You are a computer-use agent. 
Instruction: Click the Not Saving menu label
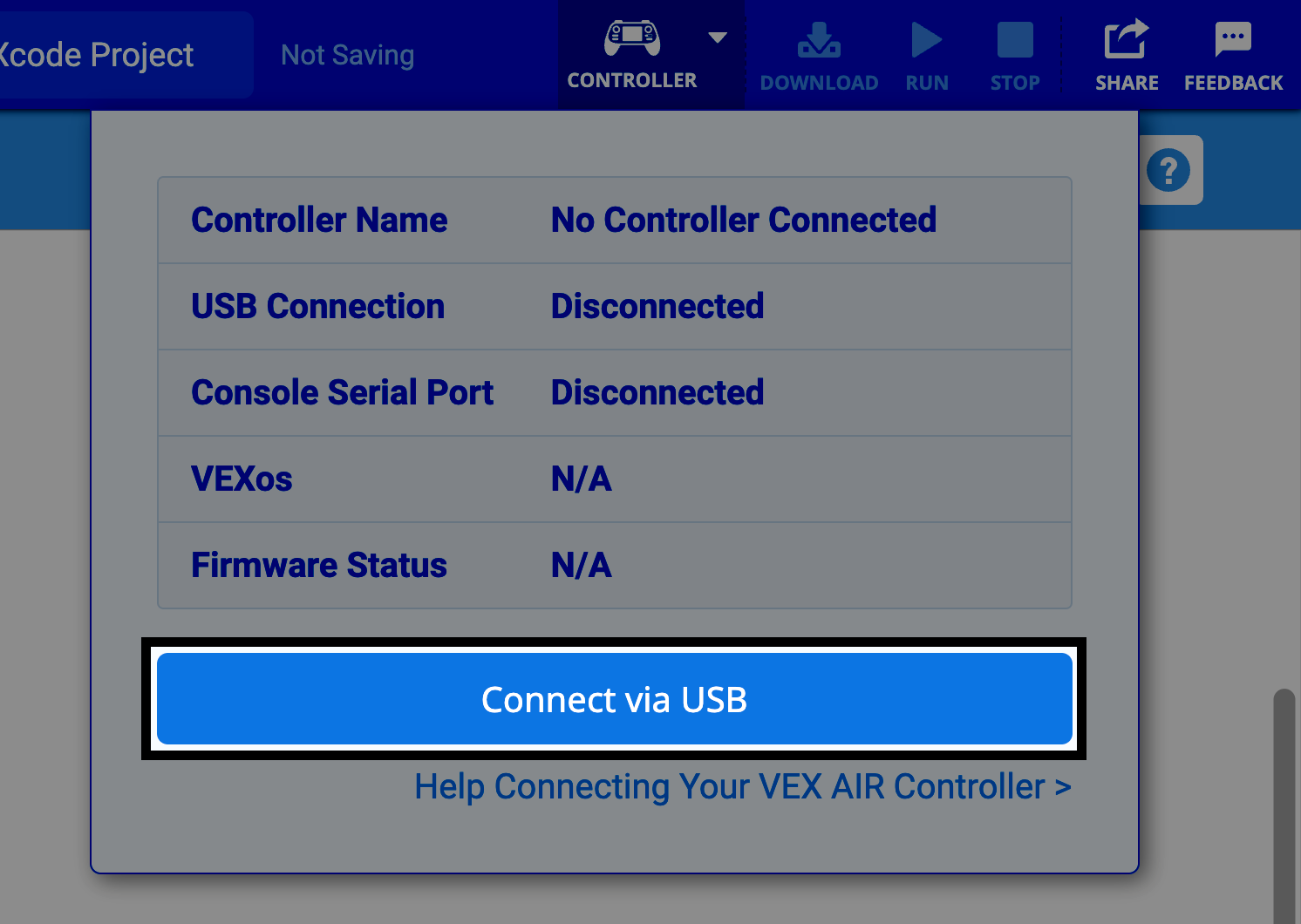[x=347, y=54]
